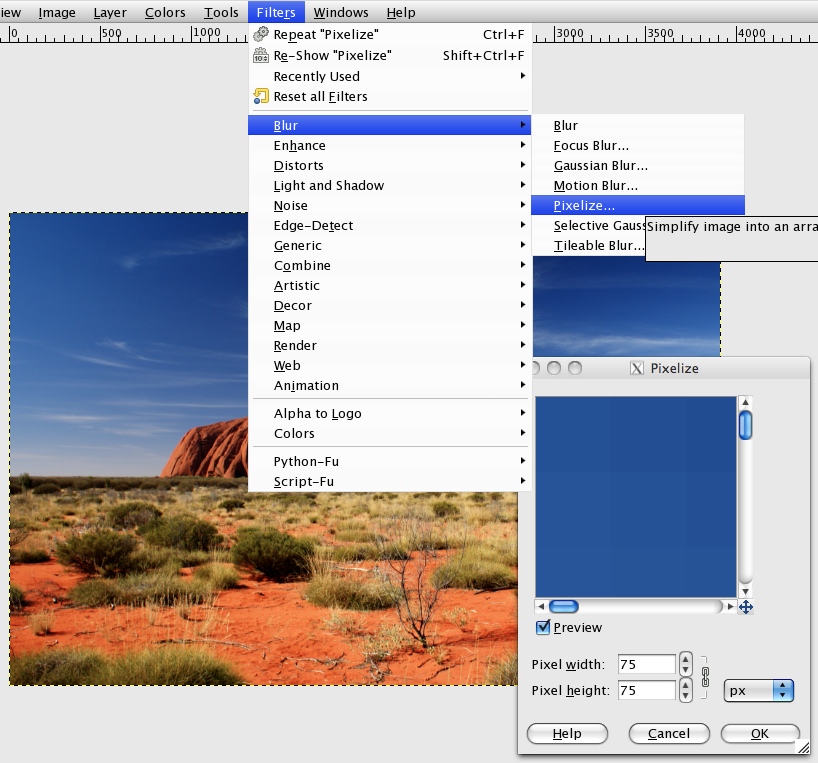Click the Pixel height input field
Screen dimensions: 818x763
[x=646, y=690]
